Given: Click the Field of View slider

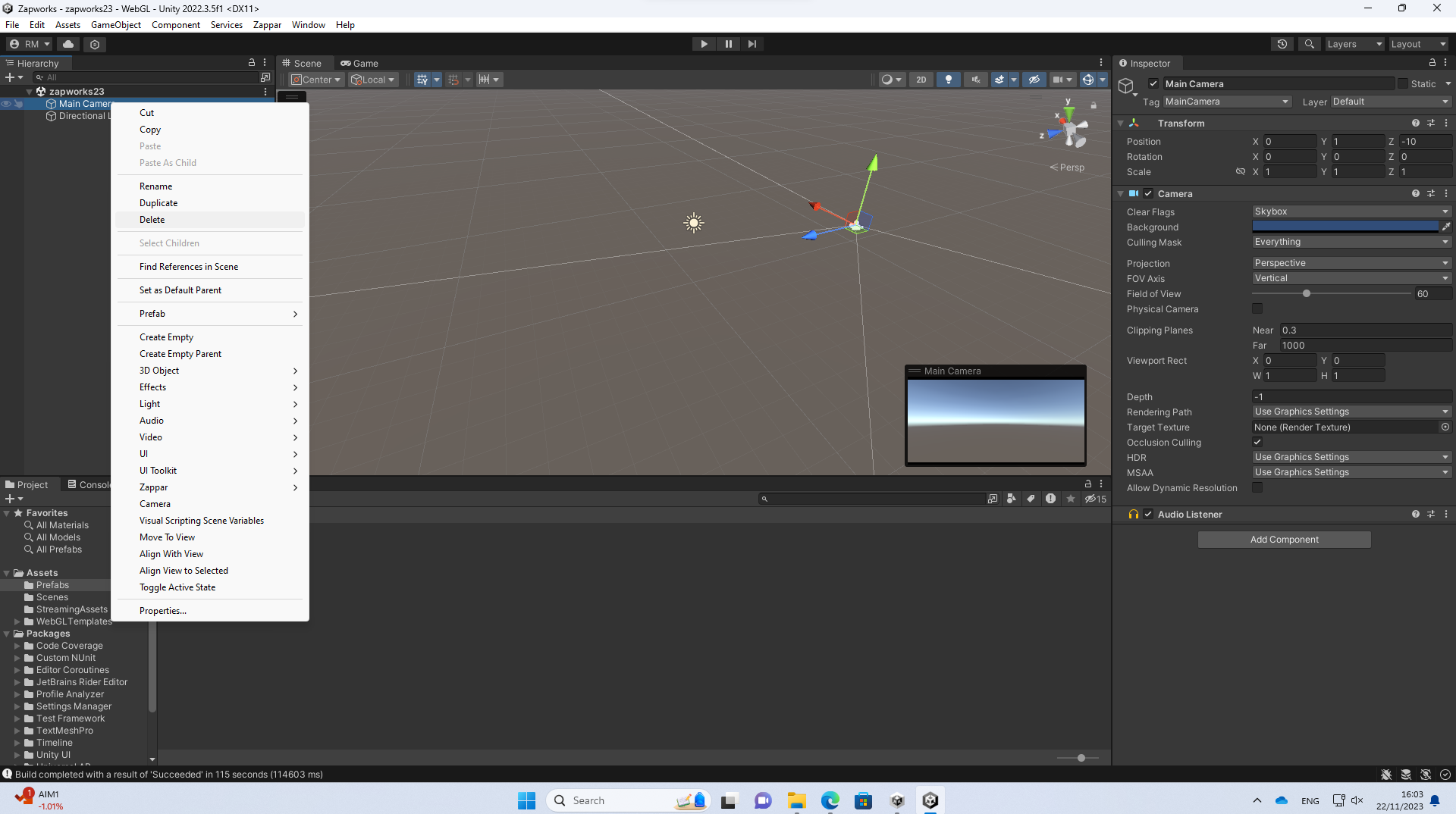Looking at the screenshot, I should tap(1332, 293).
